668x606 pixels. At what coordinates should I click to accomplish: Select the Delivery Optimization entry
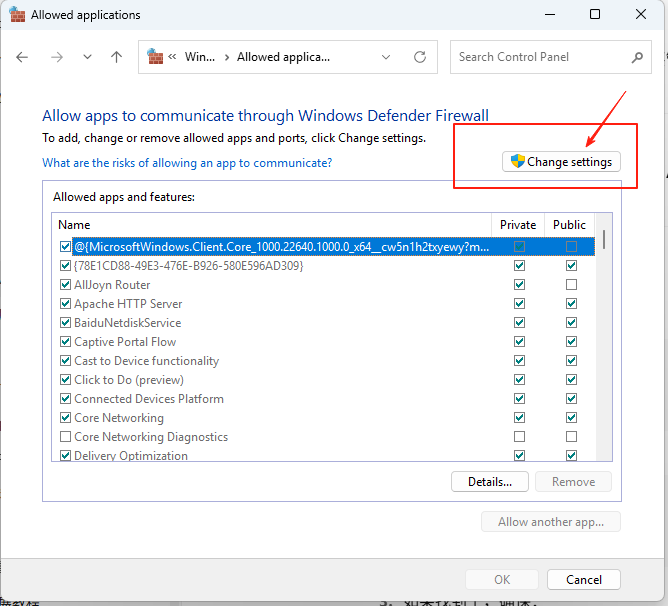pyautogui.click(x=131, y=456)
